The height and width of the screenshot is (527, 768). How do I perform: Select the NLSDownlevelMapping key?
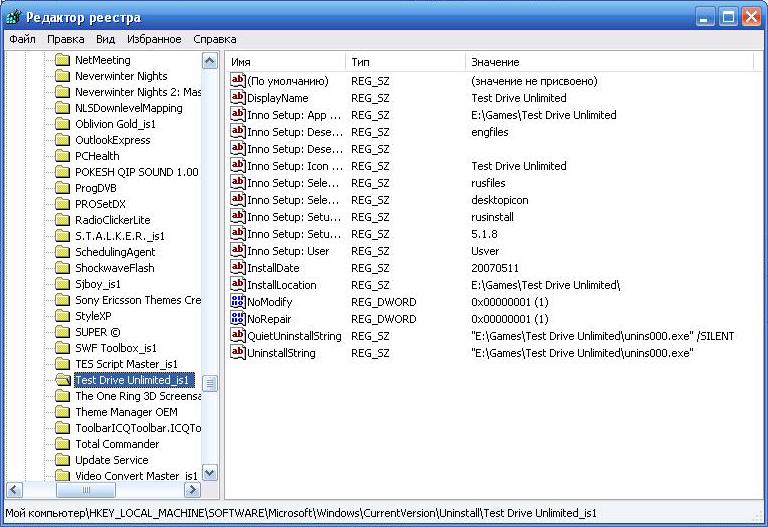(x=129, y=108)
